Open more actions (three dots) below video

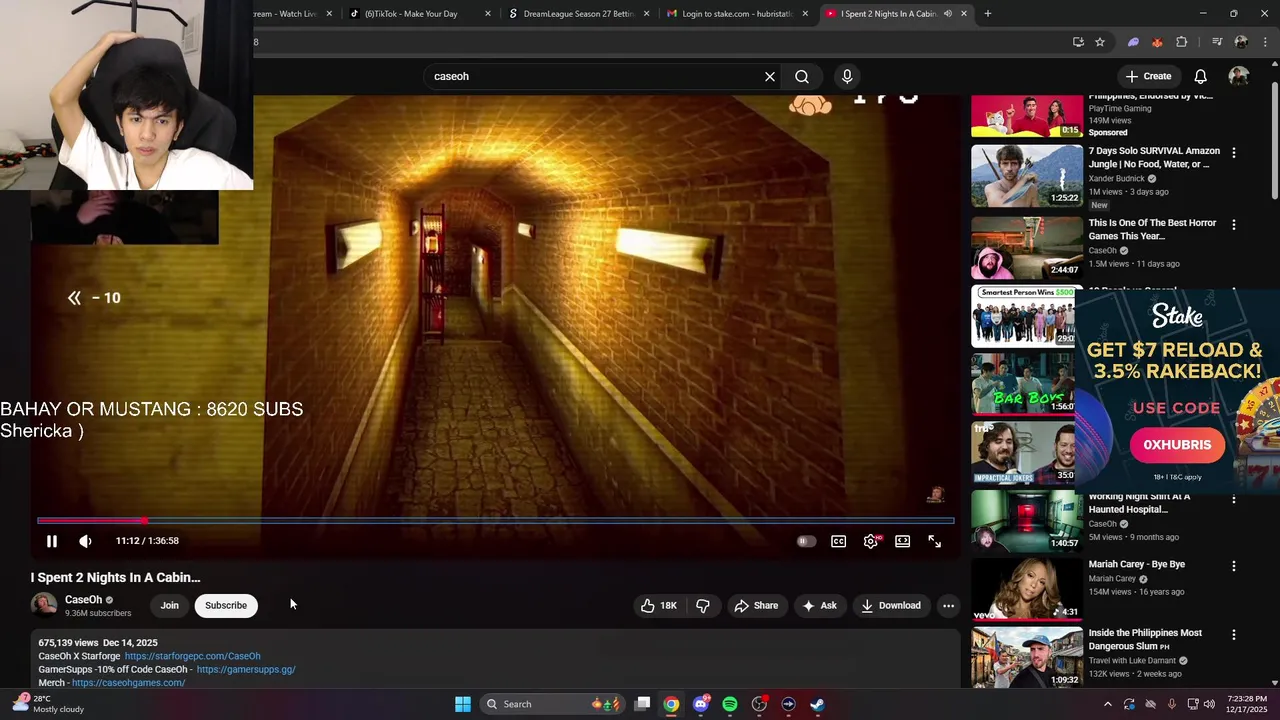[948, 605]
